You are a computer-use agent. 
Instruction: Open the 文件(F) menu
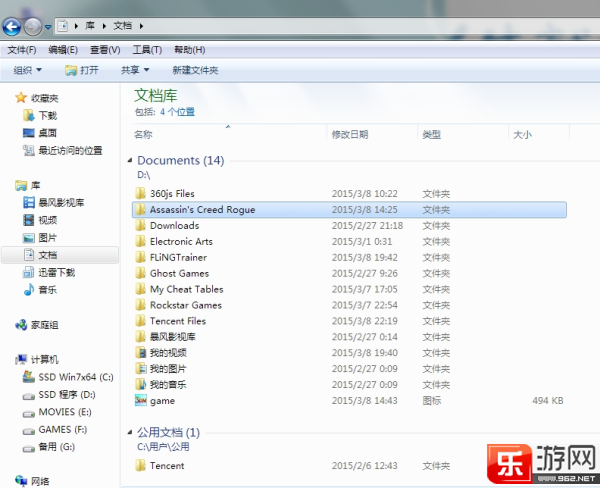(x=22, y=50)
